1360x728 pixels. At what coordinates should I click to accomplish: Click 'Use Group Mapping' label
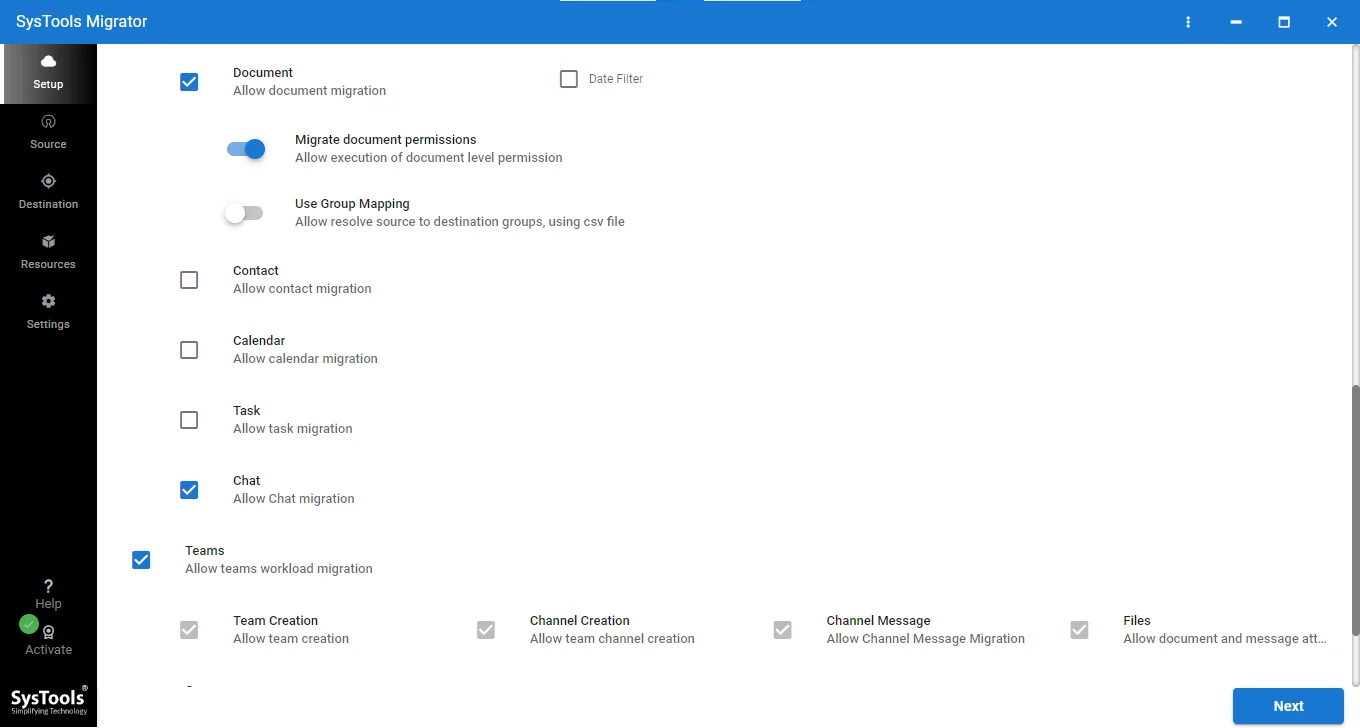[x=352, y=204]
